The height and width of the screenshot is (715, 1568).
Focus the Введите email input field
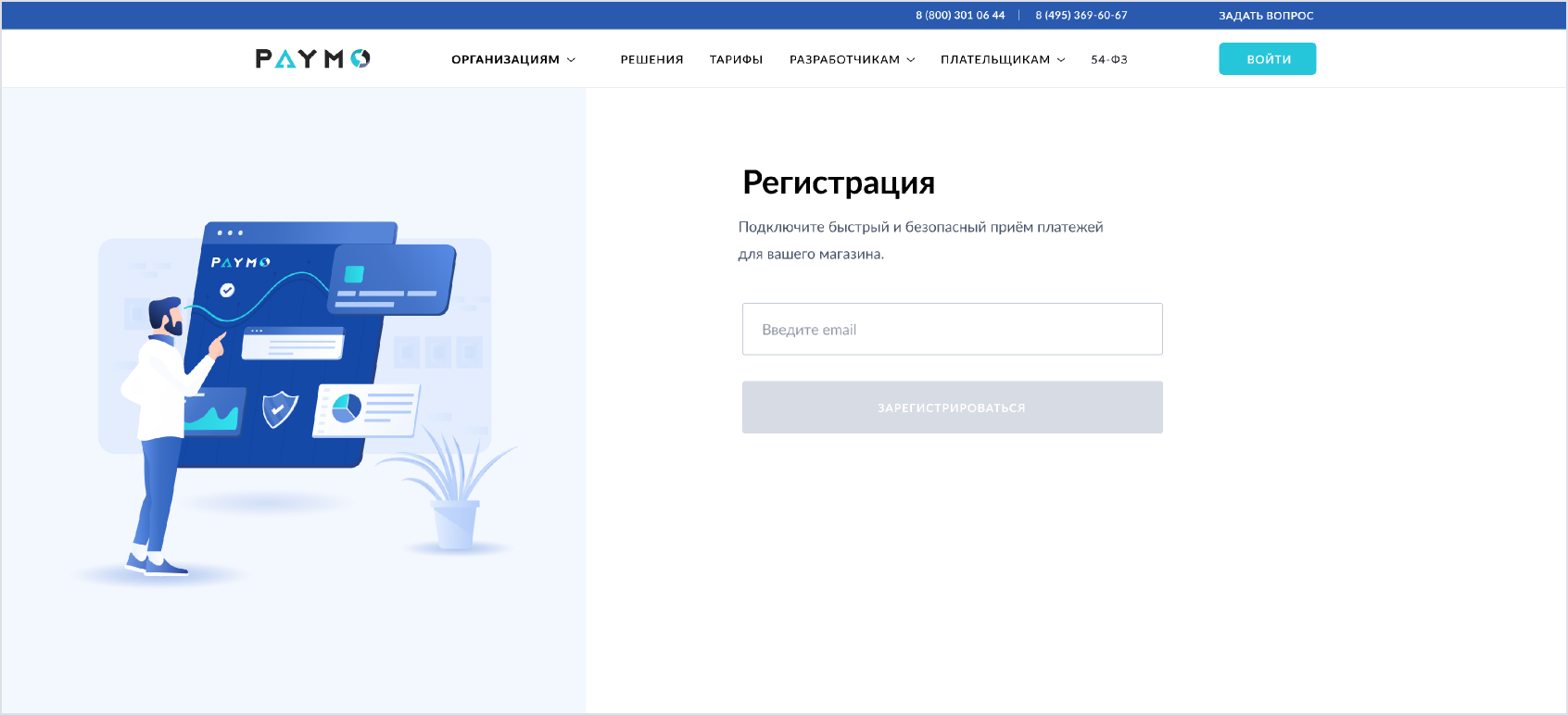tap(952, 330)
